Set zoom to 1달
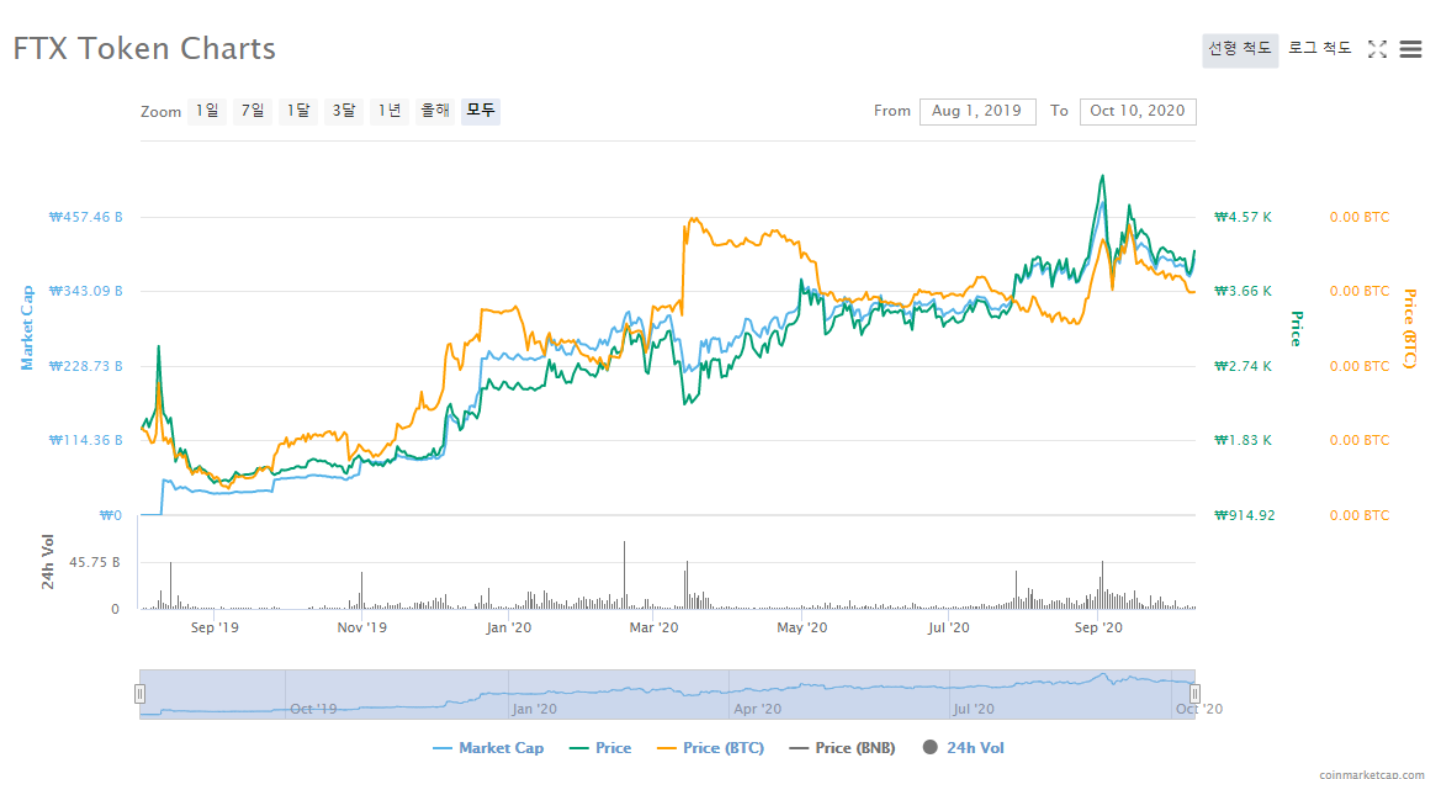 [x=298, y=111]
